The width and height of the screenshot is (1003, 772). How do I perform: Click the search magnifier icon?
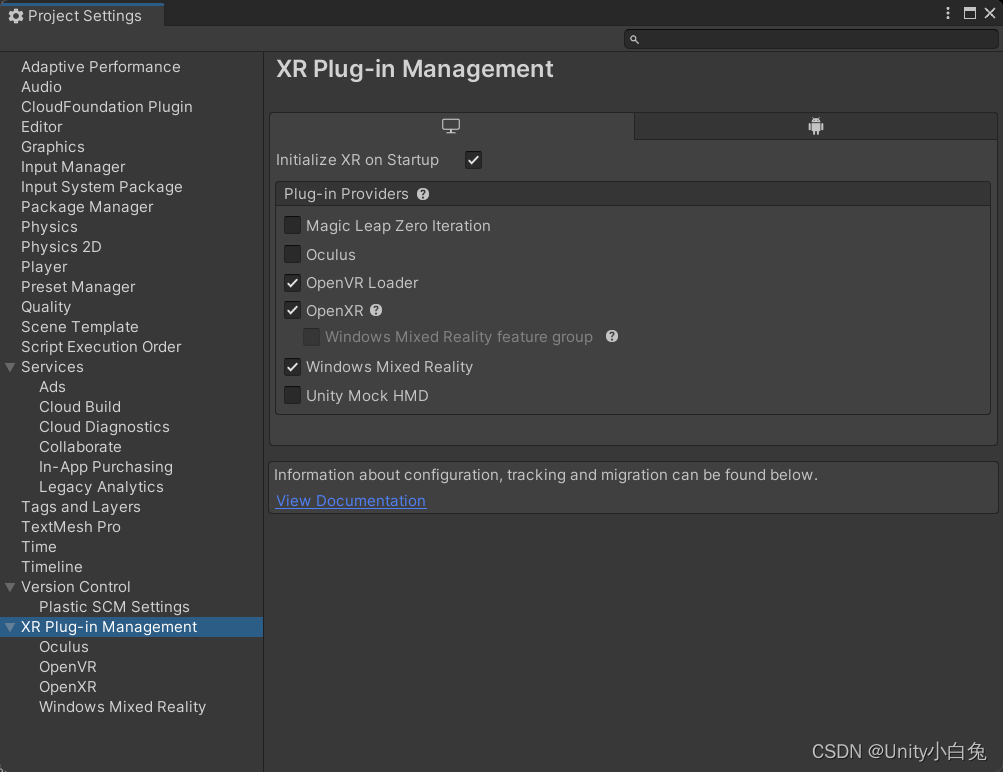point(634,40)
